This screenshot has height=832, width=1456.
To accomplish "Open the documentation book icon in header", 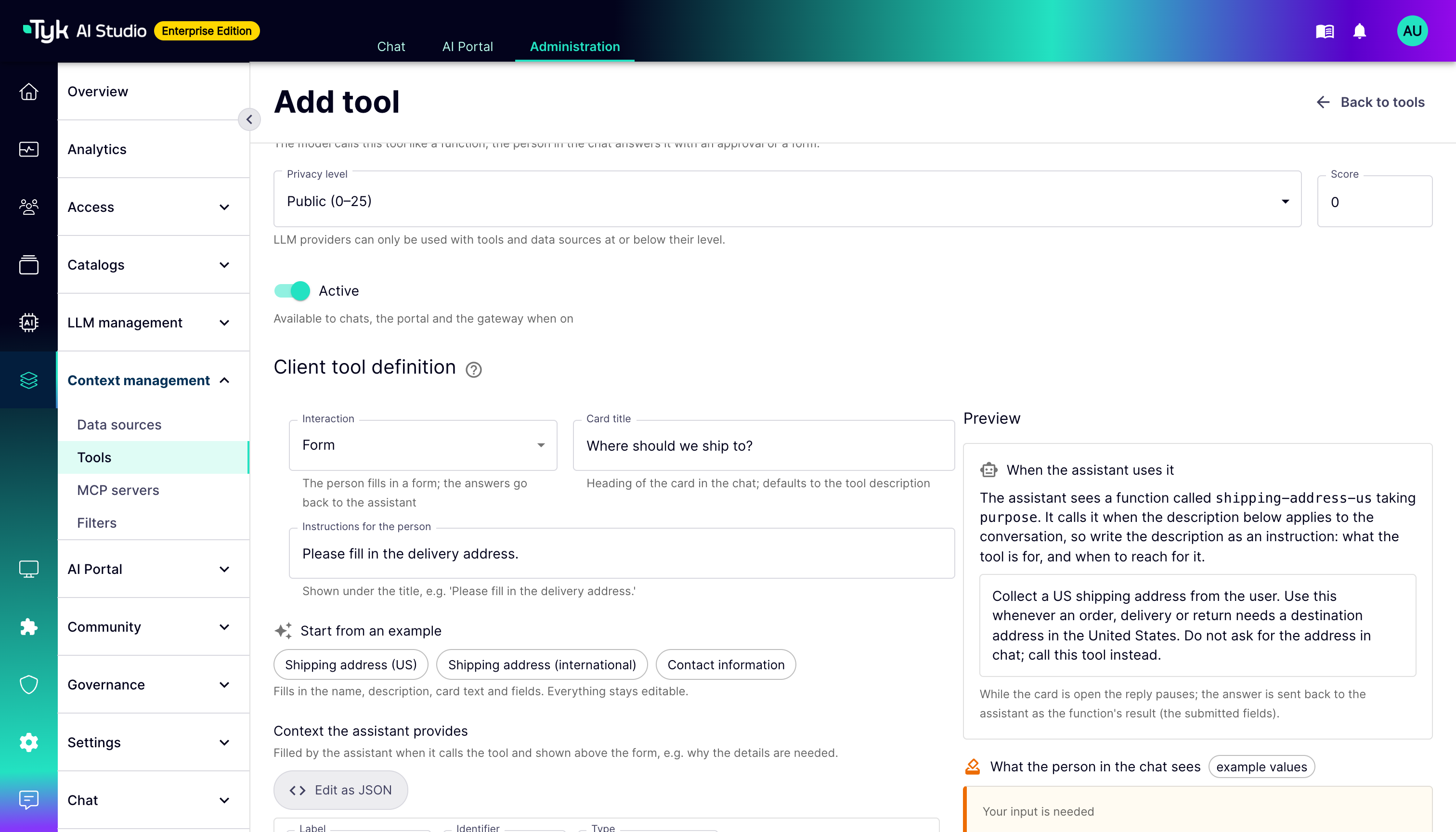I will (1325, 31).
